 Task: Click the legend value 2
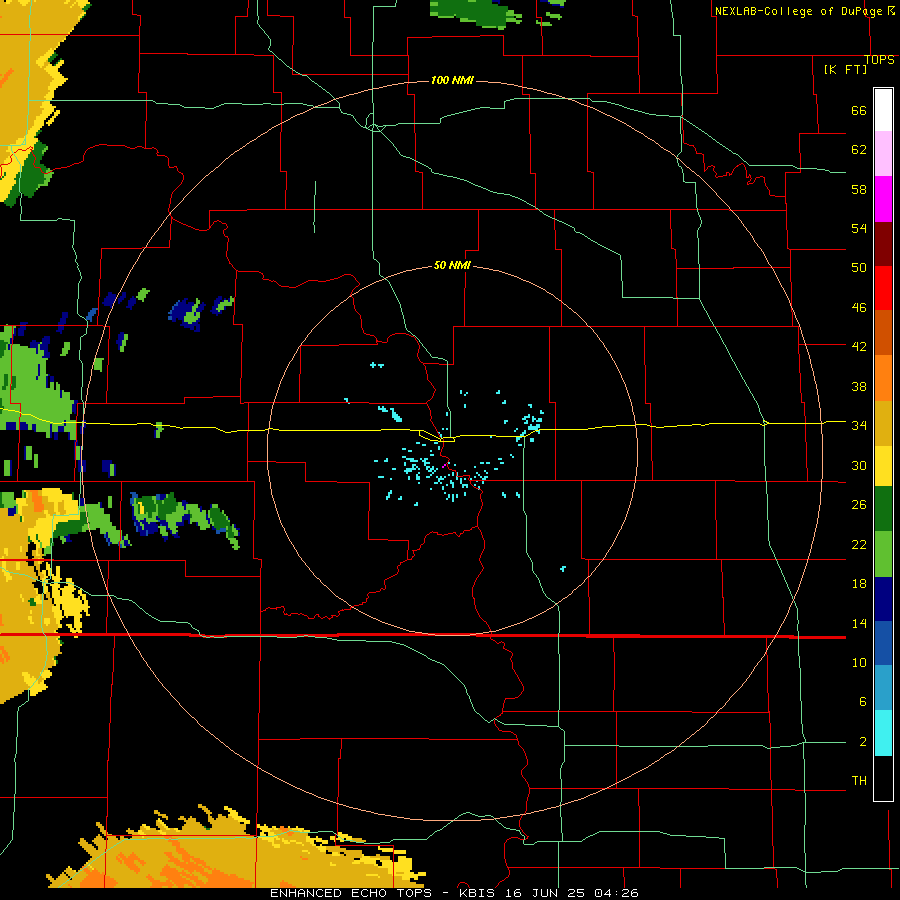coord(863,742)
